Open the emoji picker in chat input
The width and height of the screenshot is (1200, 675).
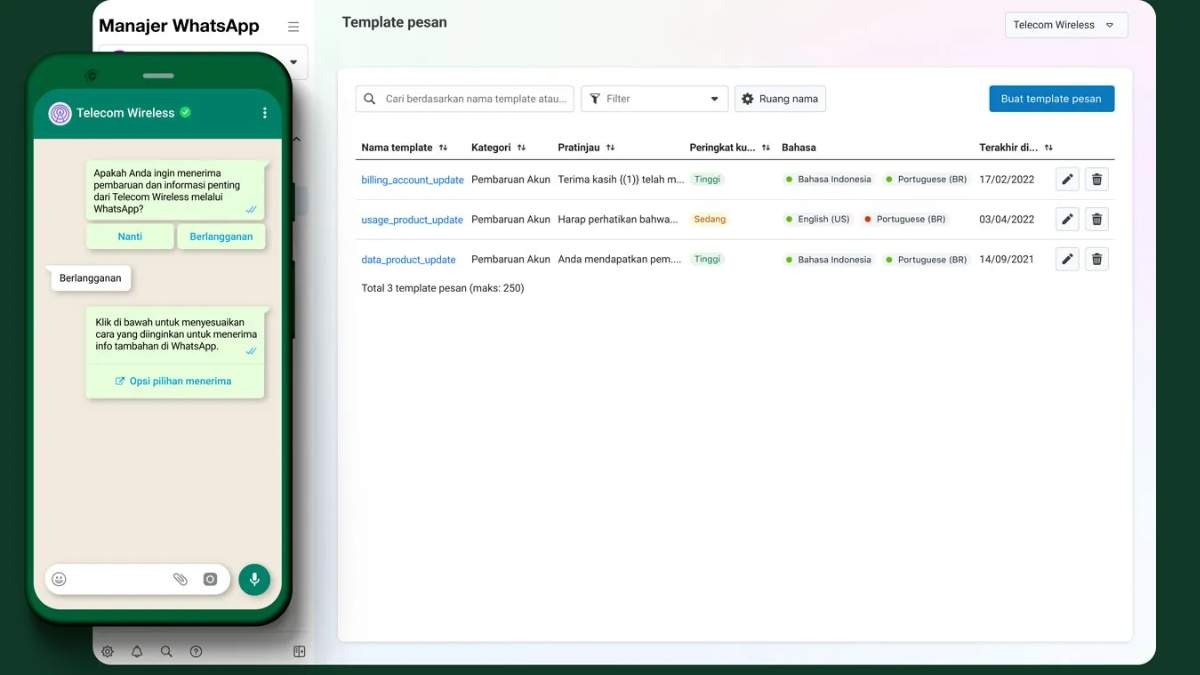pyautogui.click(x=59, y=579)
